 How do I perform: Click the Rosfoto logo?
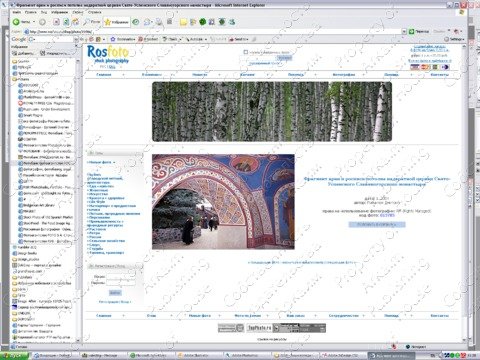[108, 54]
